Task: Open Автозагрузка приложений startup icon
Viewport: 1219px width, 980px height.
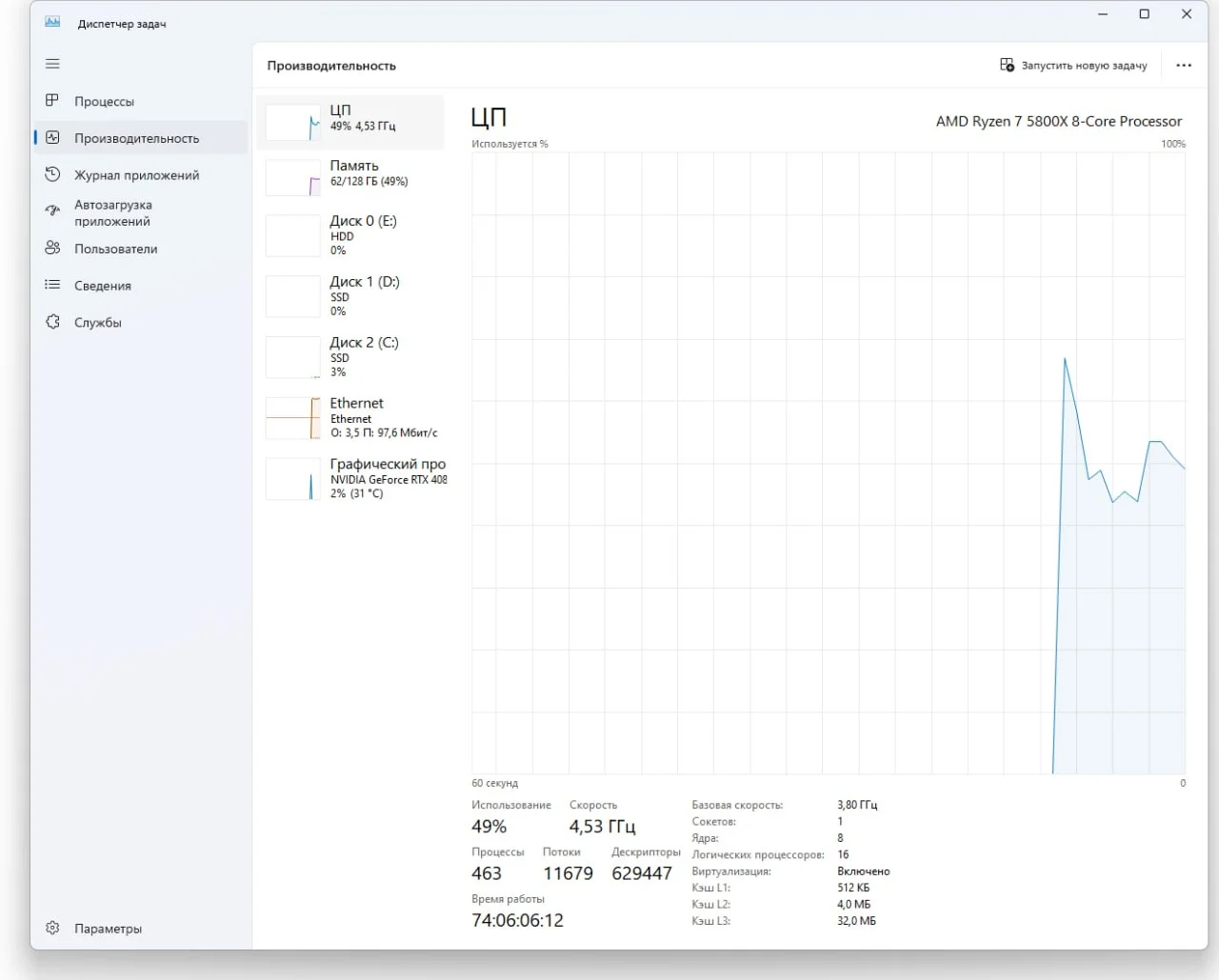Action: coord(52,210)
